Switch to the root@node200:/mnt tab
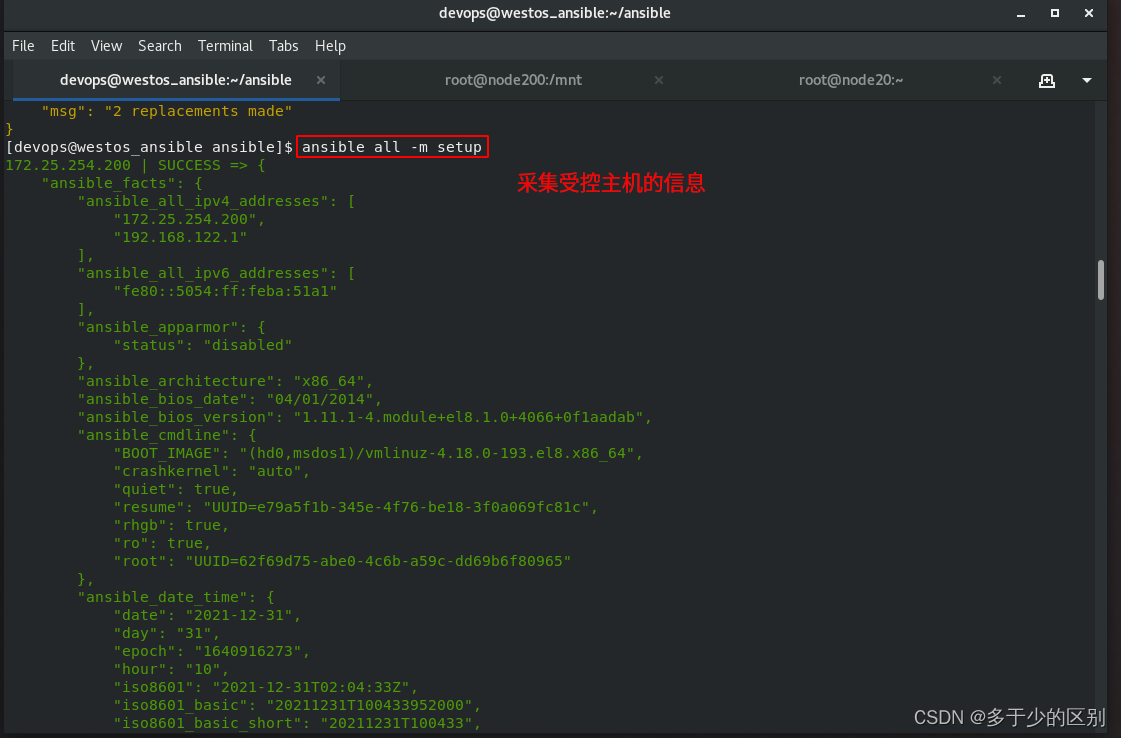 point(513,80)
